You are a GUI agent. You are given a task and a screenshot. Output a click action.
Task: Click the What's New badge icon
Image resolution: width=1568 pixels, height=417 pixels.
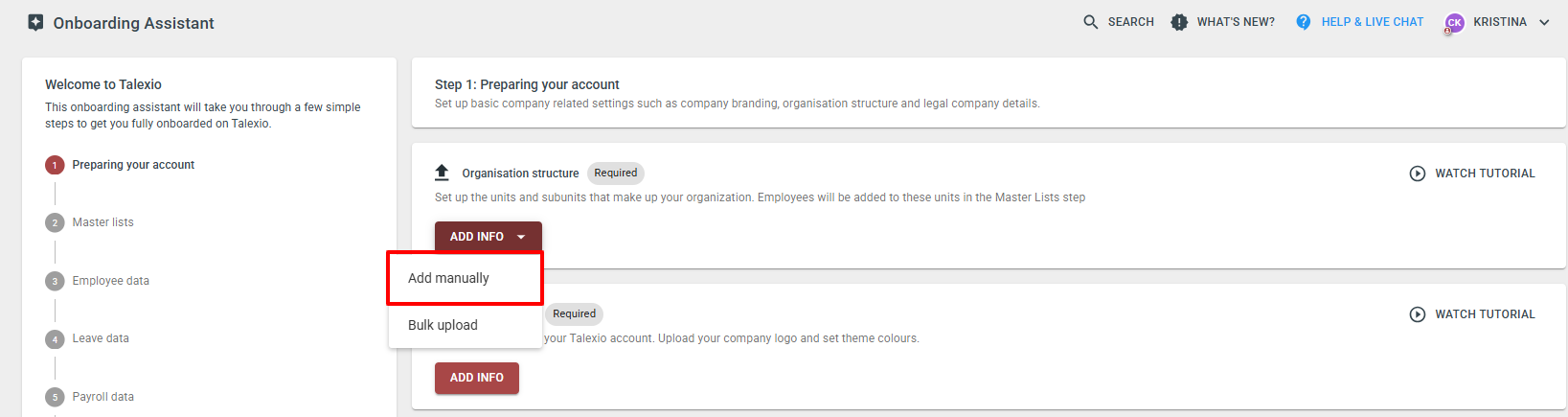click(1179, 22)
